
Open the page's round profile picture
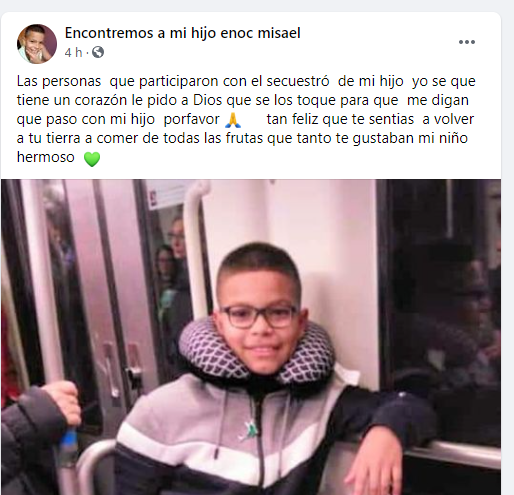click(37, 44)
